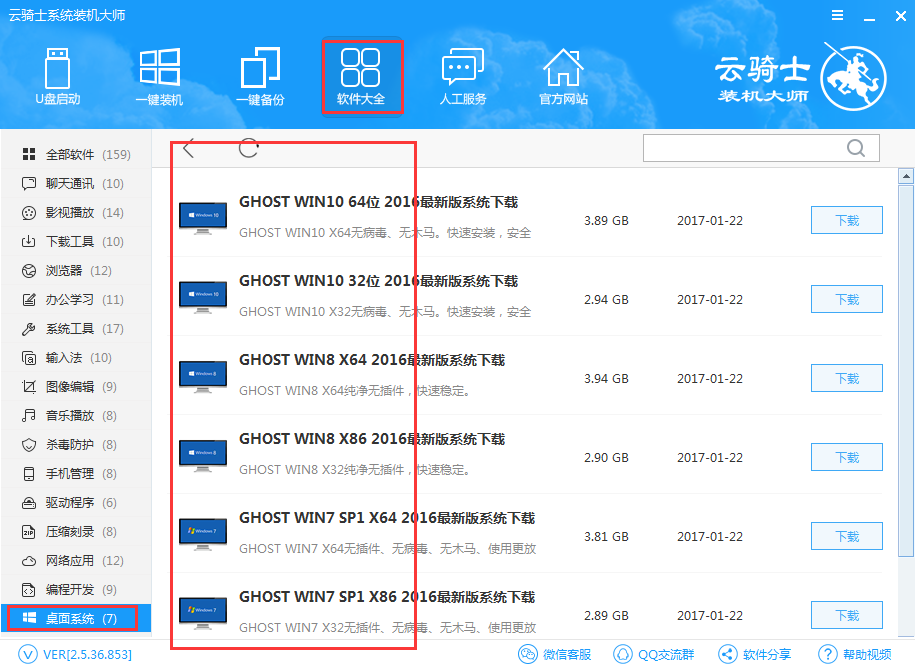Focus the software search box
Screen dimensions: 915x666
click(x=761, y=148)
